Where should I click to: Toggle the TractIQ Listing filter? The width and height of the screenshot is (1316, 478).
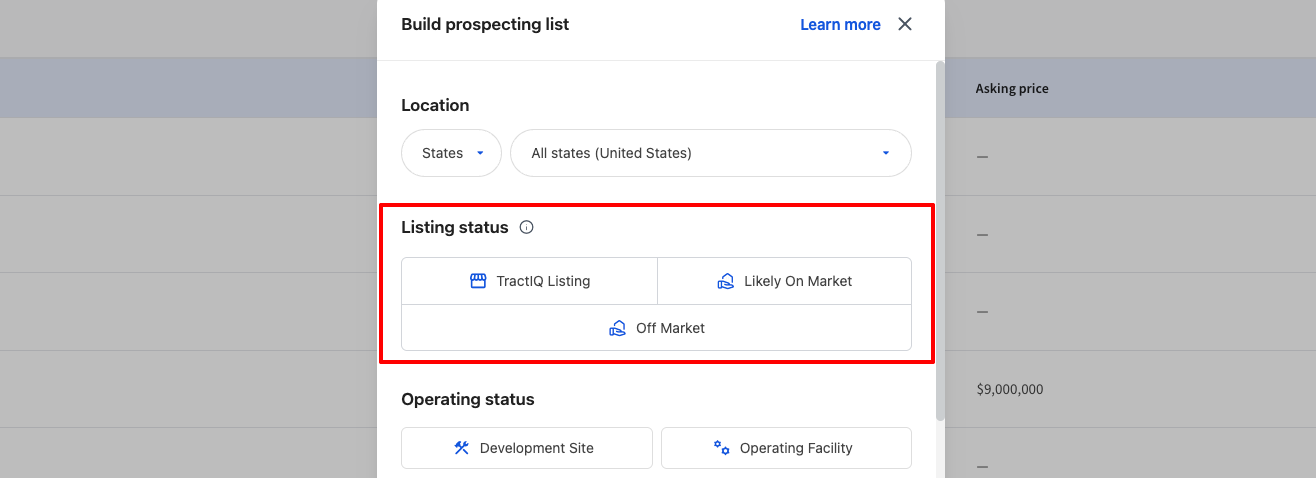click(x=529, y=281)
